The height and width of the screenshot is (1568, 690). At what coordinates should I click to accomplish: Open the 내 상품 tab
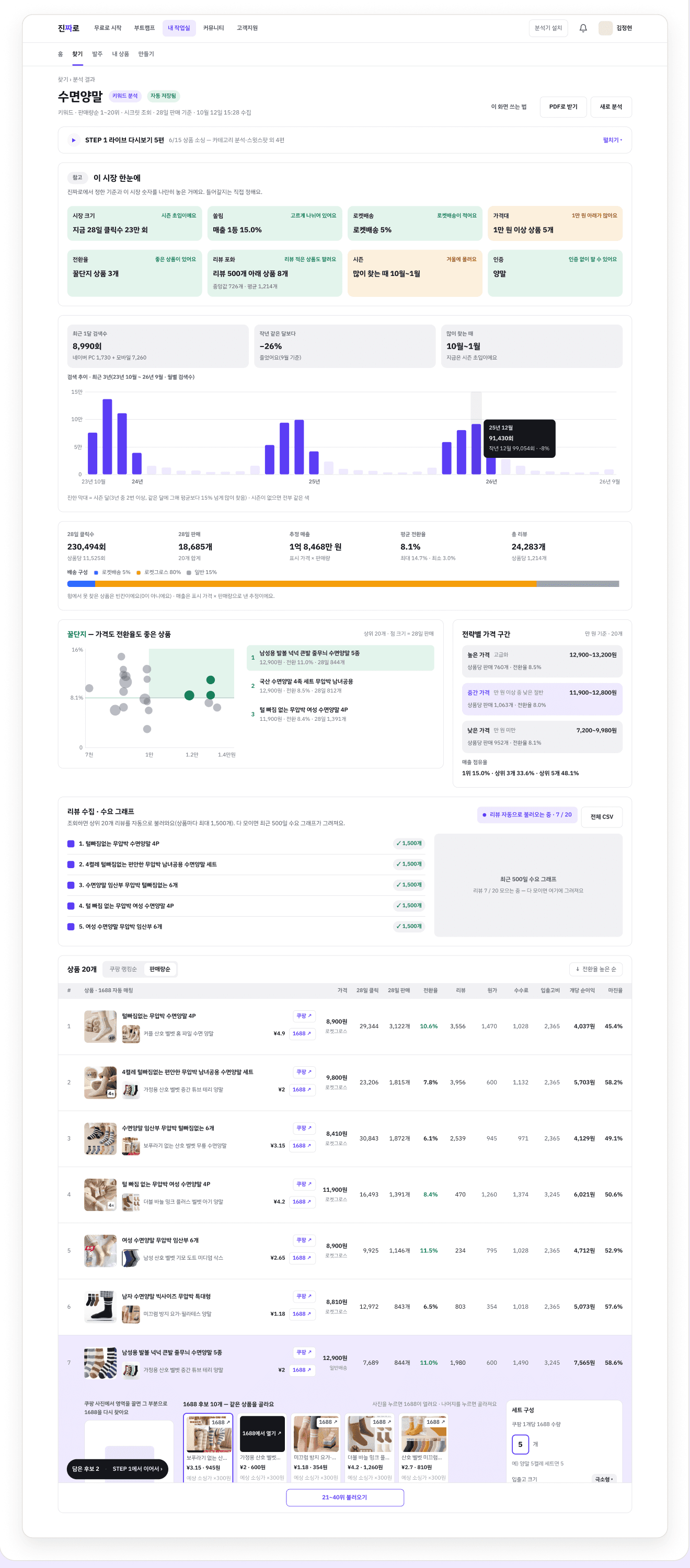(120, 54)
